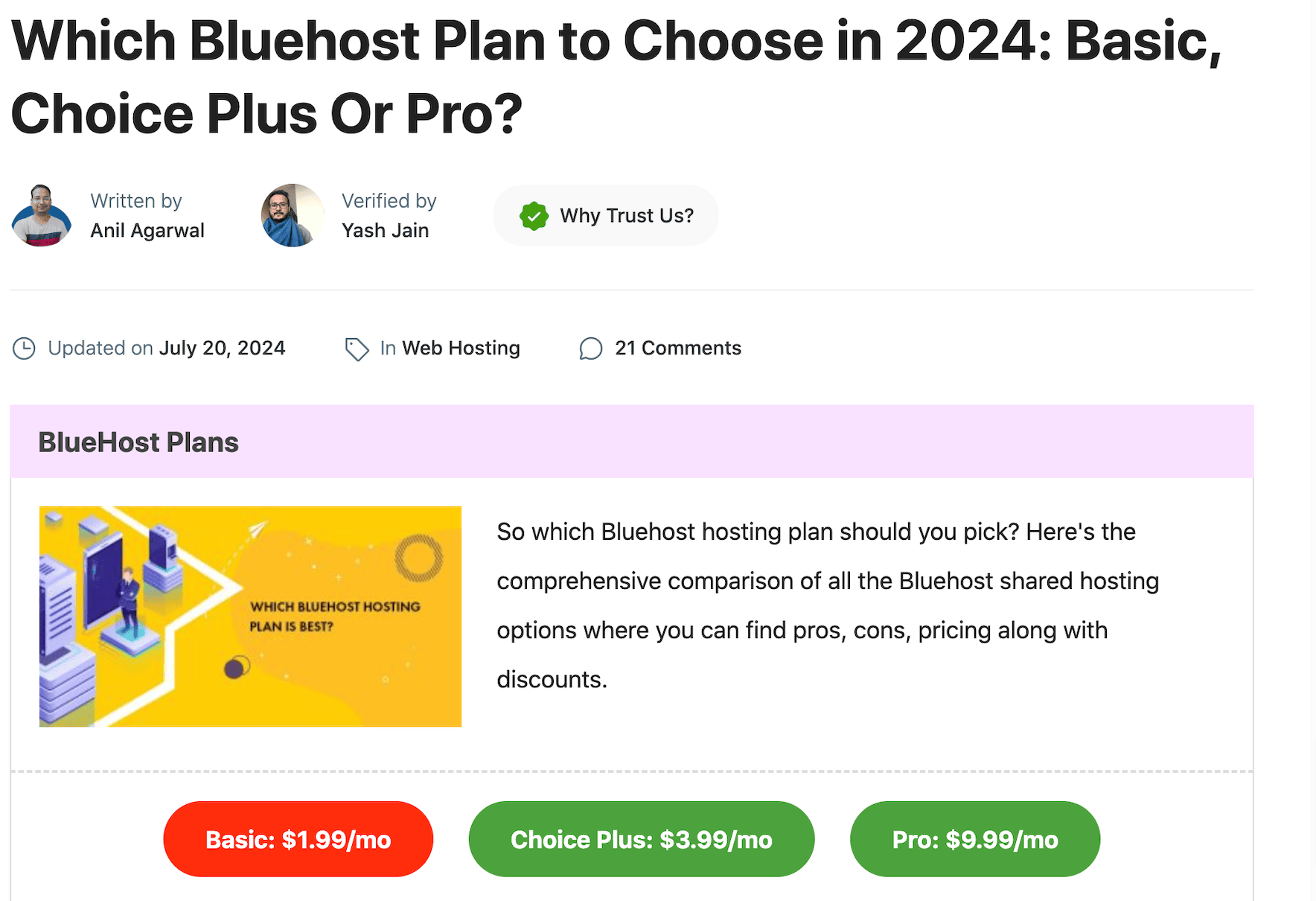Click Anil Agarwal's profile photo
The height and width of the screenshot is (901, 1316).
click(41, 215)
